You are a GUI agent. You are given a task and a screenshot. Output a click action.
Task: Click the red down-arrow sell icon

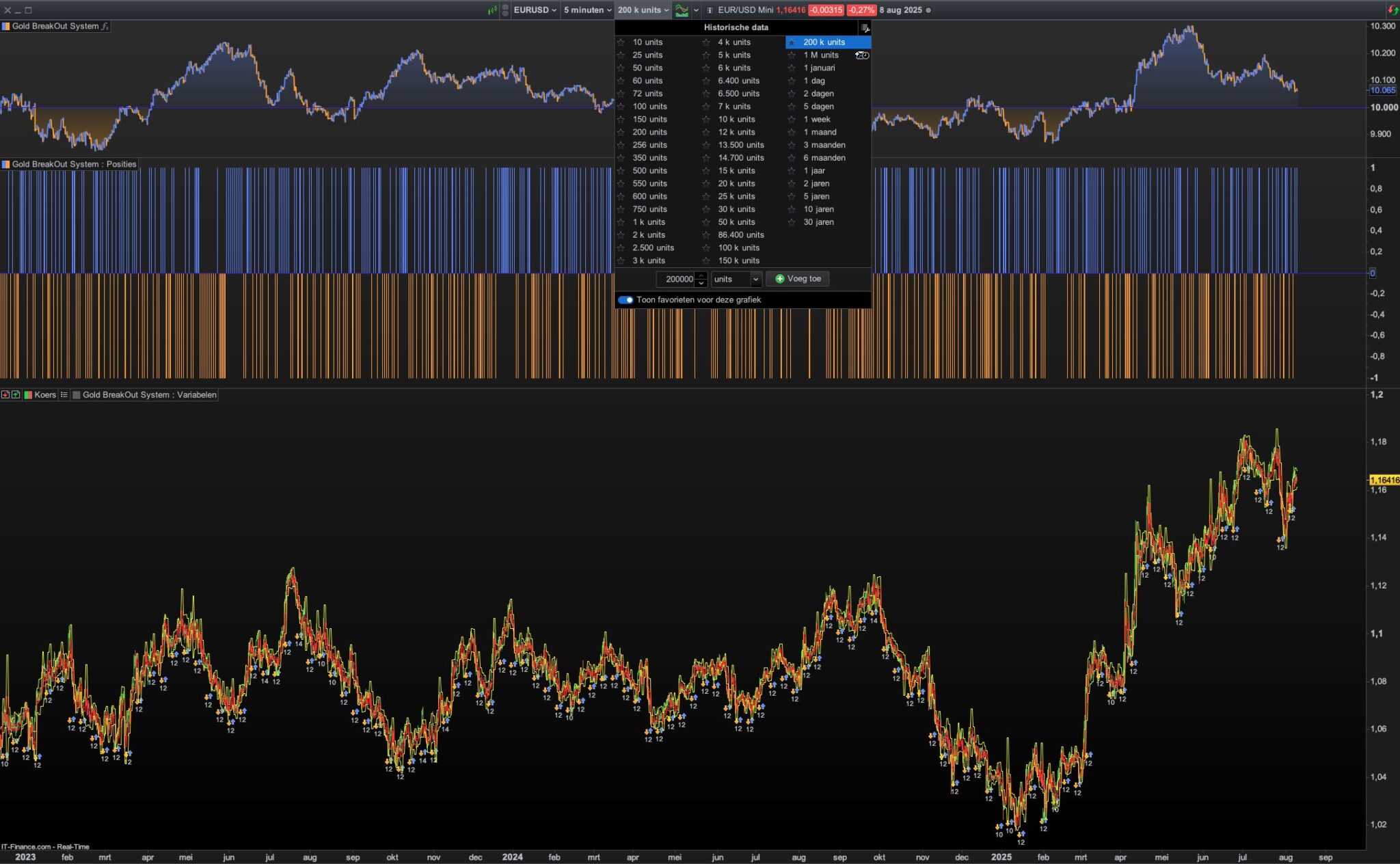click(x=5, y=395)
